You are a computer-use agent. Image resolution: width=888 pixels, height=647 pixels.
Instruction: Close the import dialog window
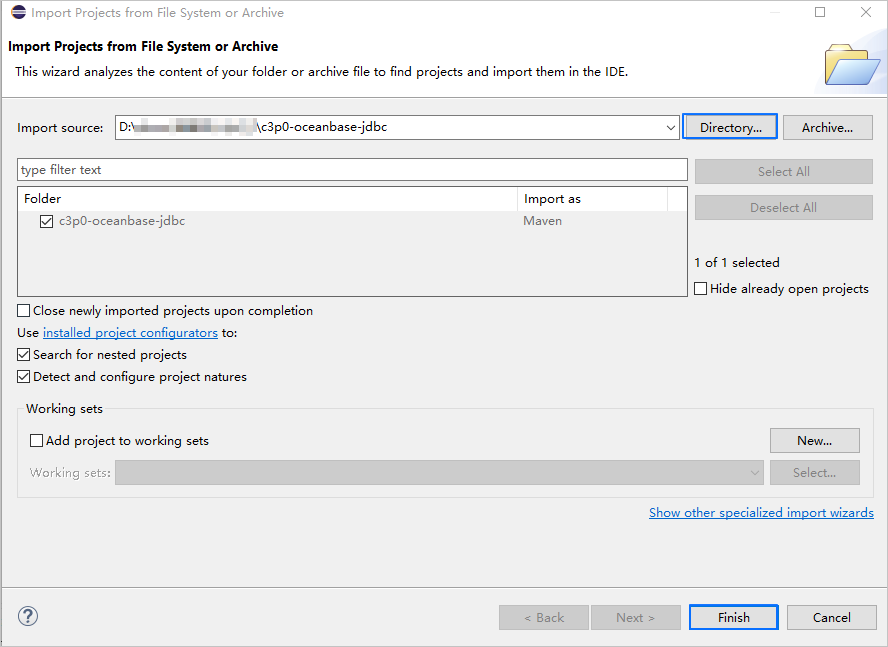(x=865, y=13)
